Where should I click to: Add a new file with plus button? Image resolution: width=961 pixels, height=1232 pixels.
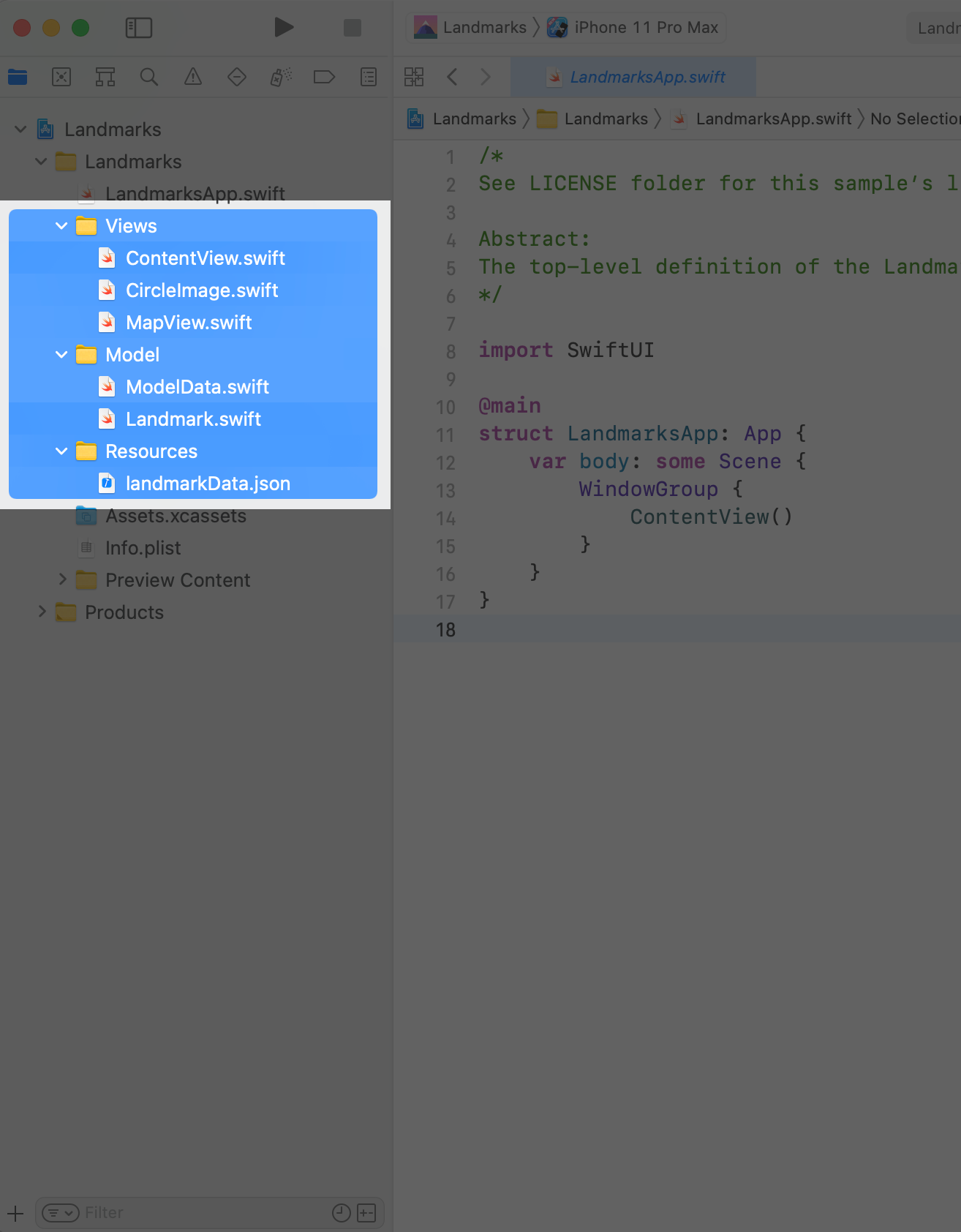tap(15, 1213)
